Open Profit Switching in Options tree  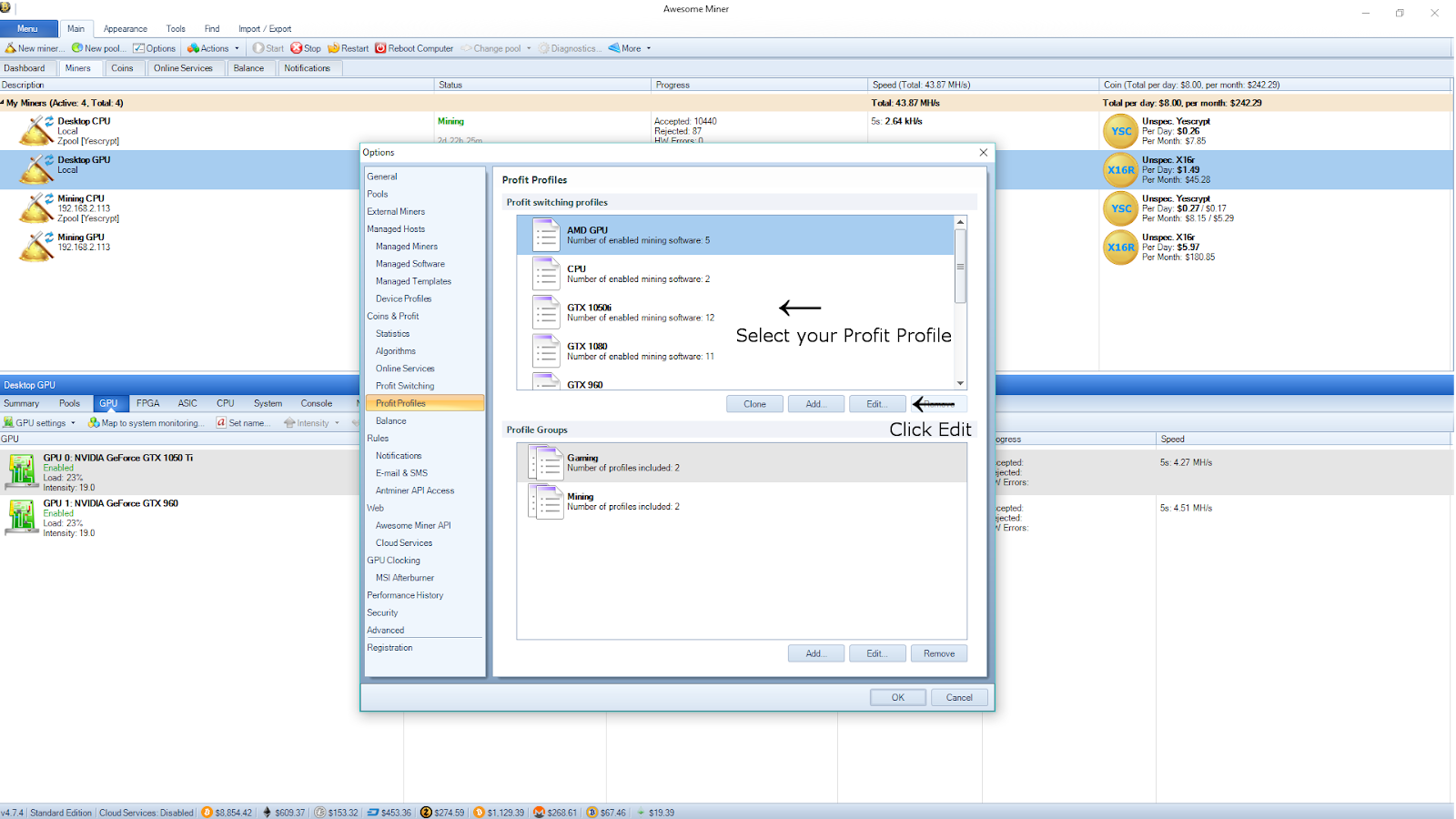[x=405, y=386]
